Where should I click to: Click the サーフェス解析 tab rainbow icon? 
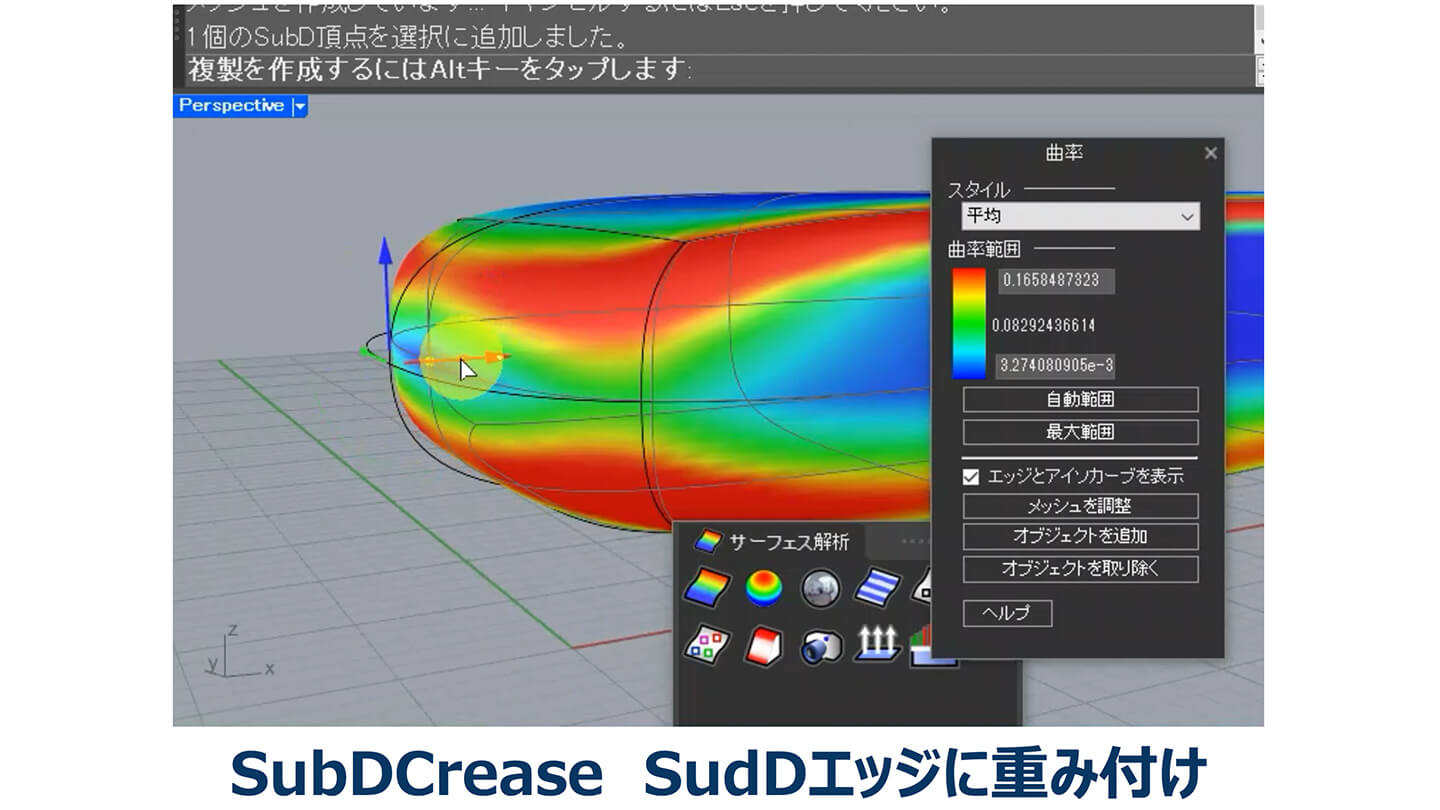(x=709, y=542)
